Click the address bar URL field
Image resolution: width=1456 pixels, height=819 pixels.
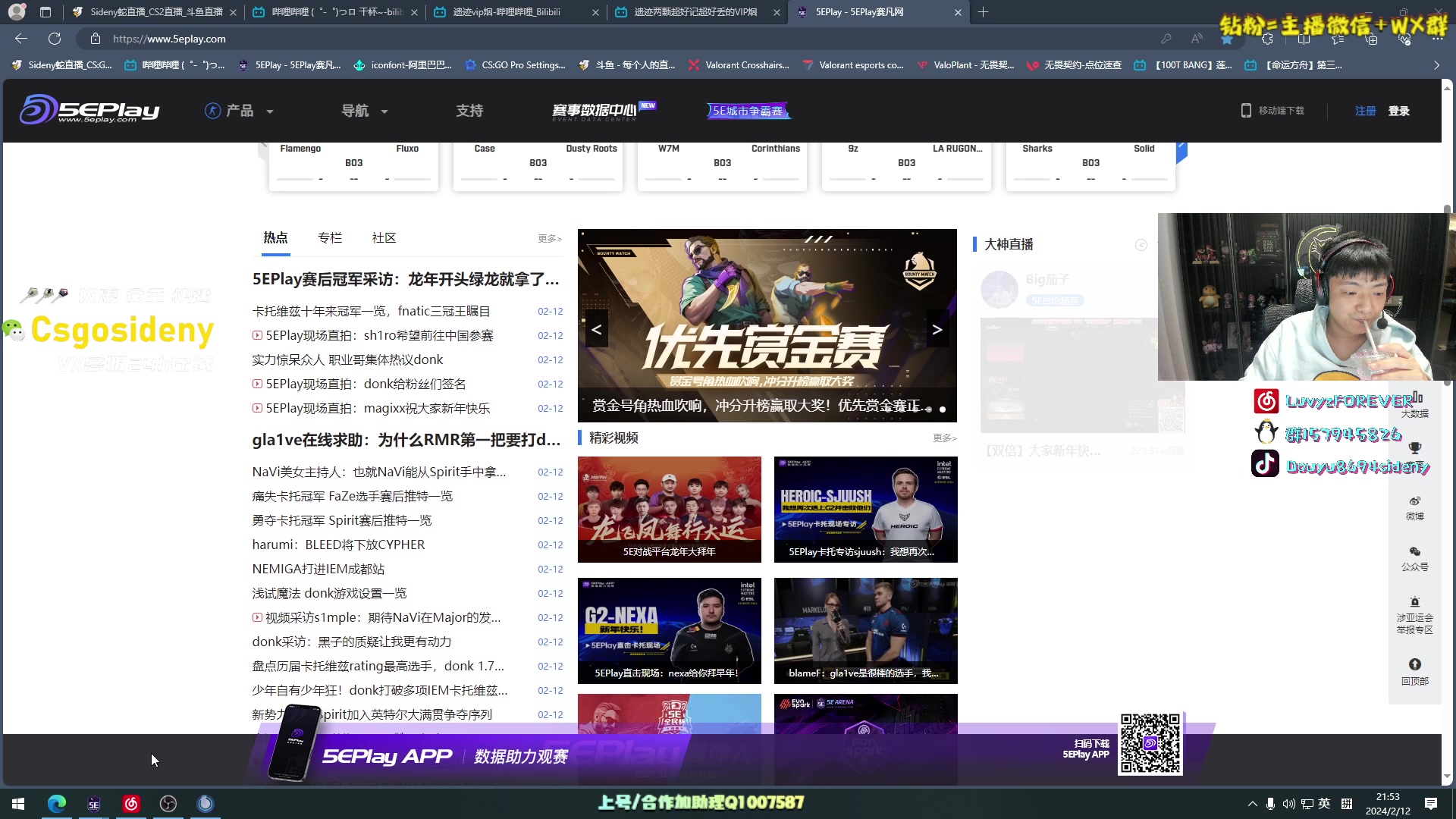pos(622,39)
